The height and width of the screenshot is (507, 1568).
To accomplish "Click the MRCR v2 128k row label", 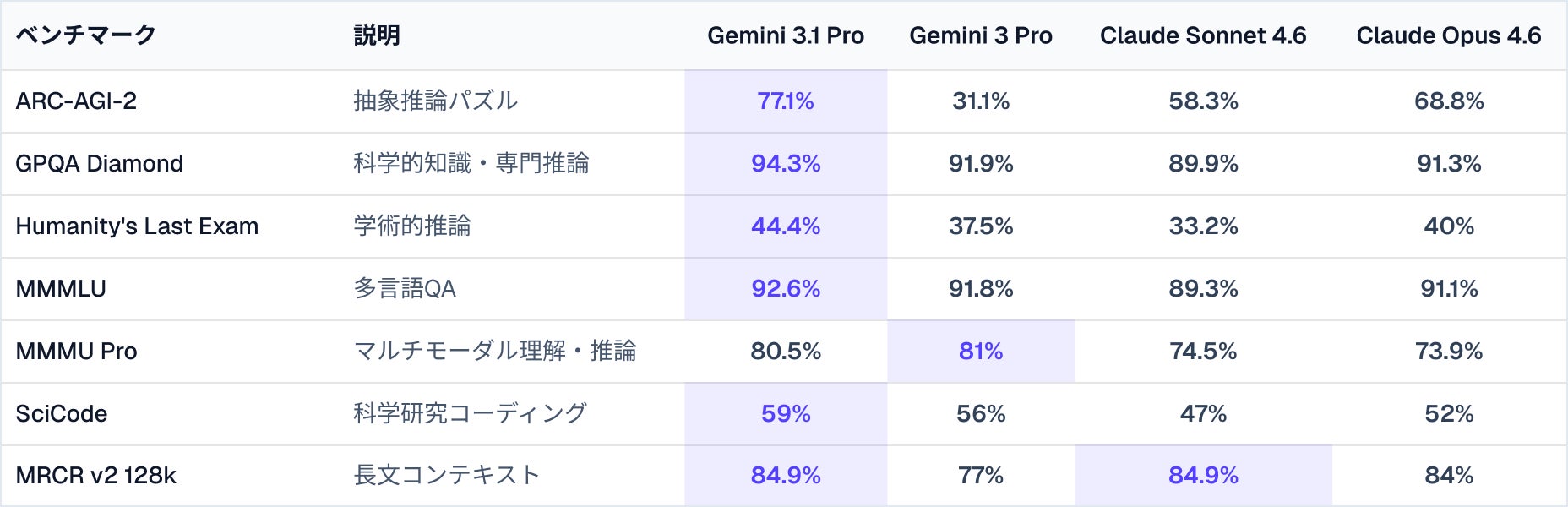I will coord(95,476).
